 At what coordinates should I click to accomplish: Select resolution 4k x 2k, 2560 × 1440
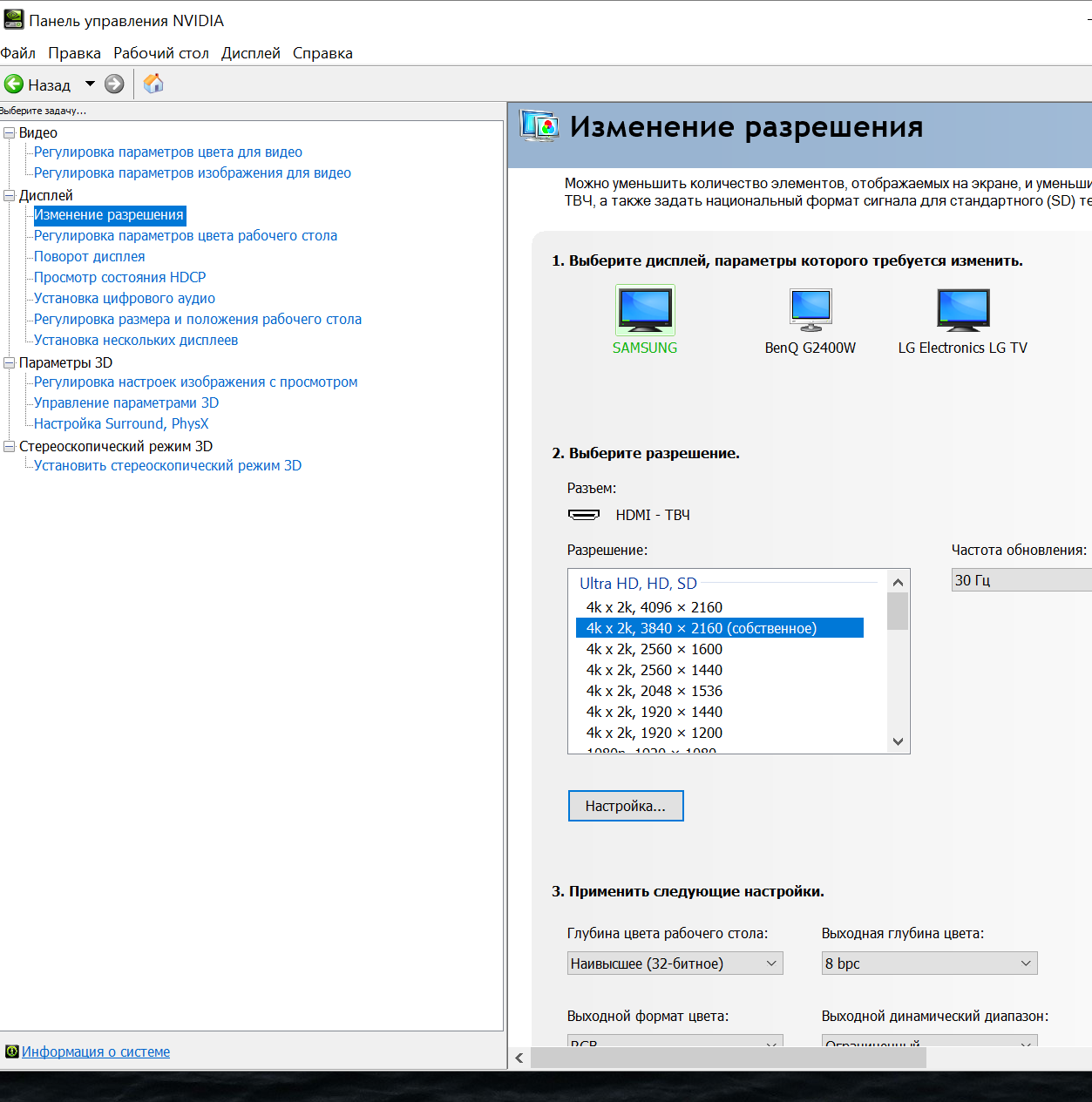pyautogui.click(x=655, y=670)
